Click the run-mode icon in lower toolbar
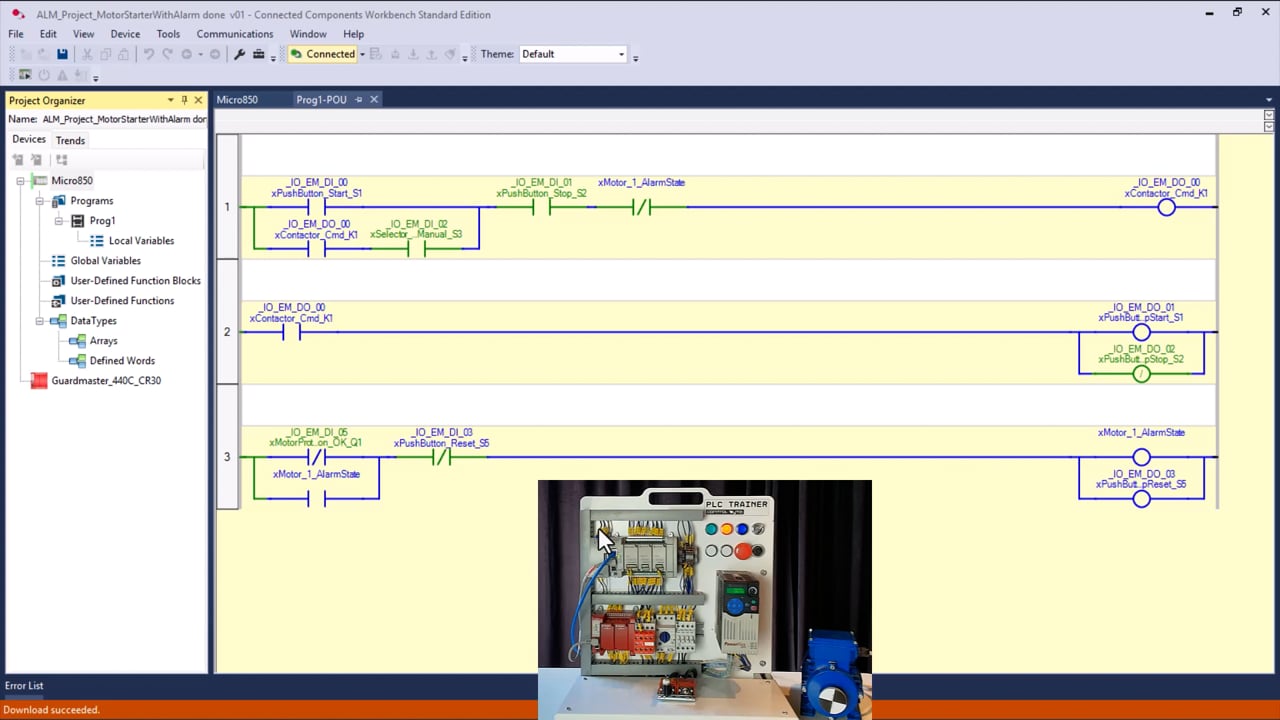This screenshot has width=1280, height=720. [x=25, y=75]
